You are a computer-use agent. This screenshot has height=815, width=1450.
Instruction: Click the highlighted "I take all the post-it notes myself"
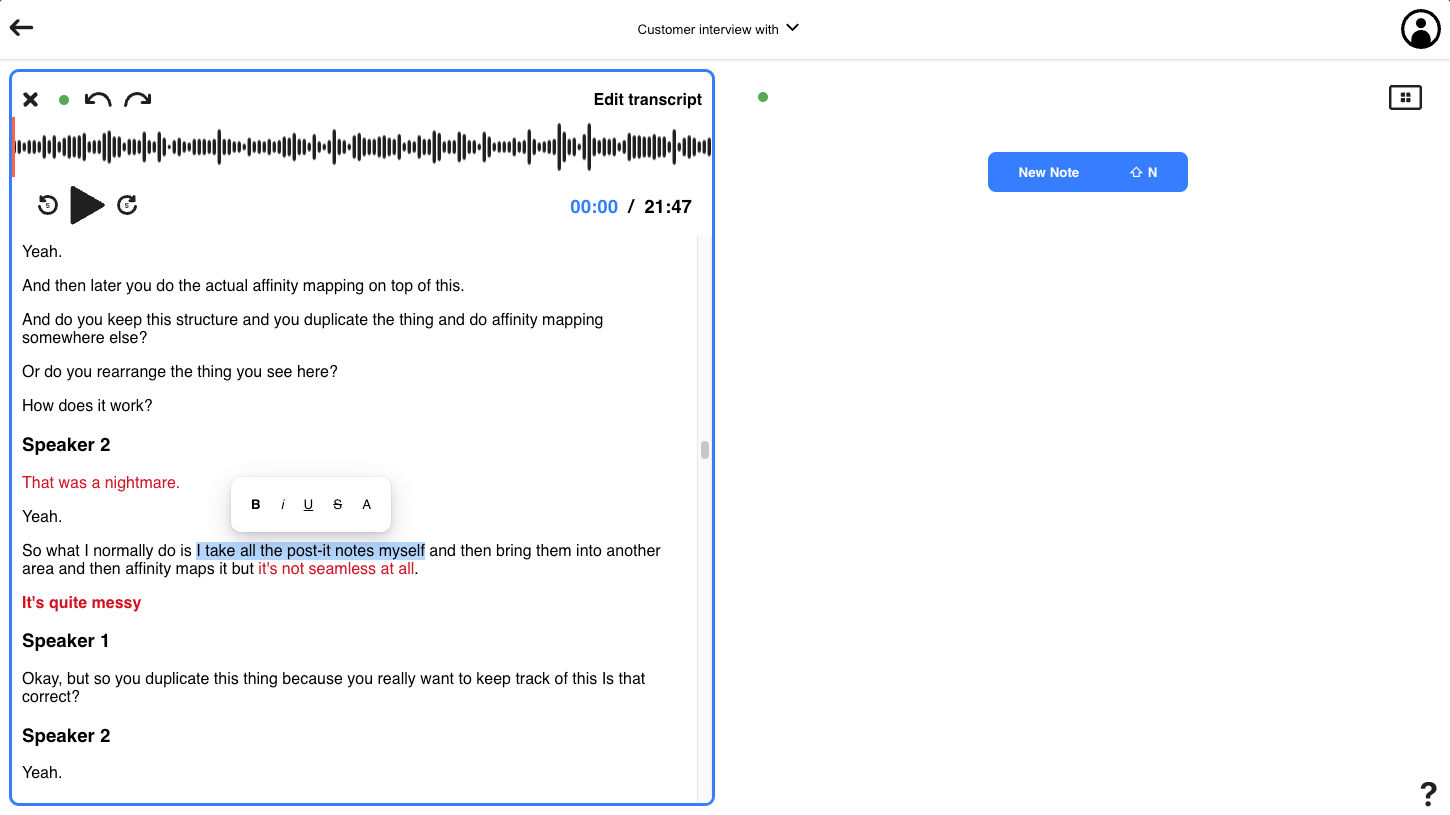pos(311,551)
